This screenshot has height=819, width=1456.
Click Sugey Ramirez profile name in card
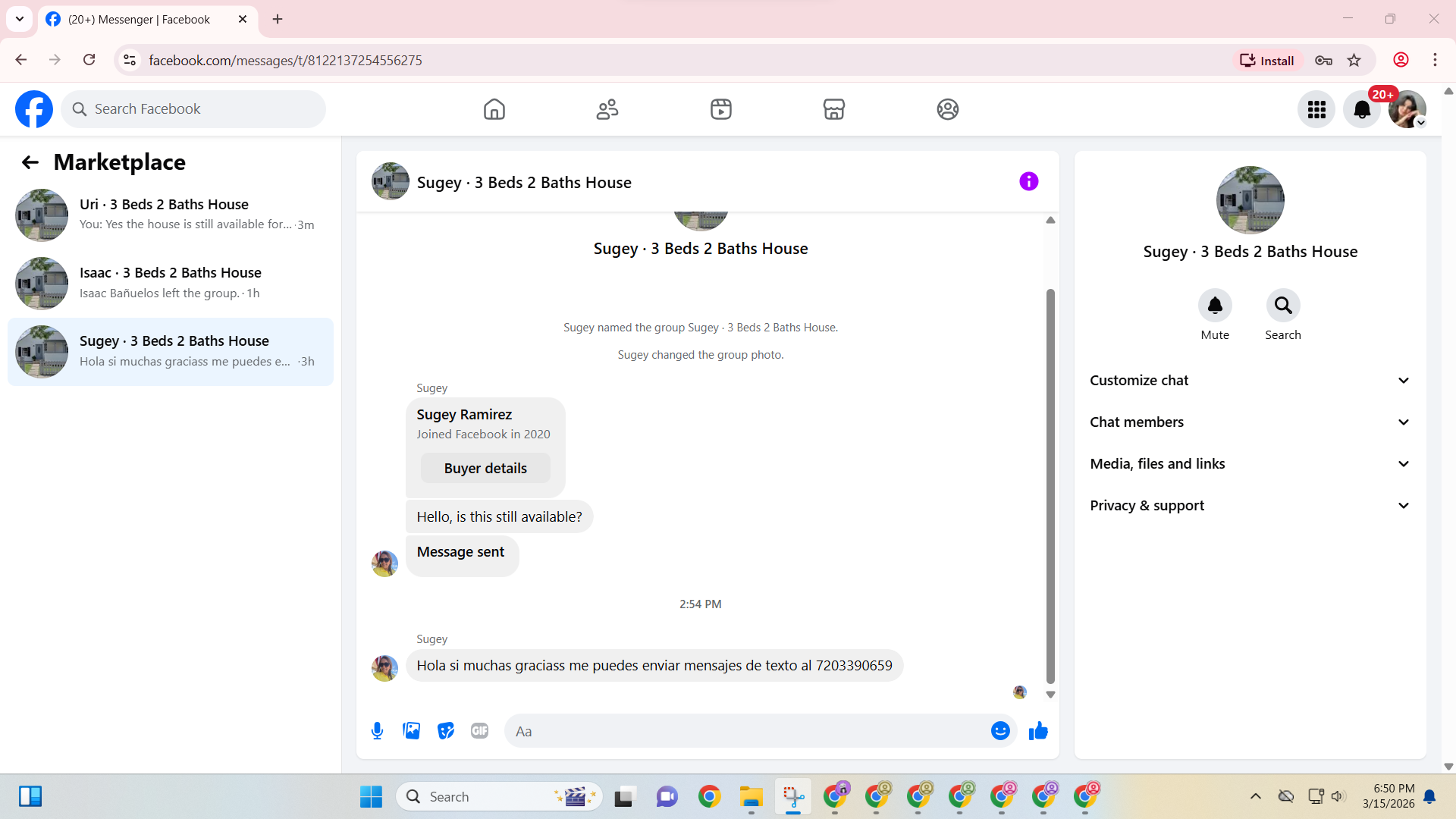pos(464,415)
